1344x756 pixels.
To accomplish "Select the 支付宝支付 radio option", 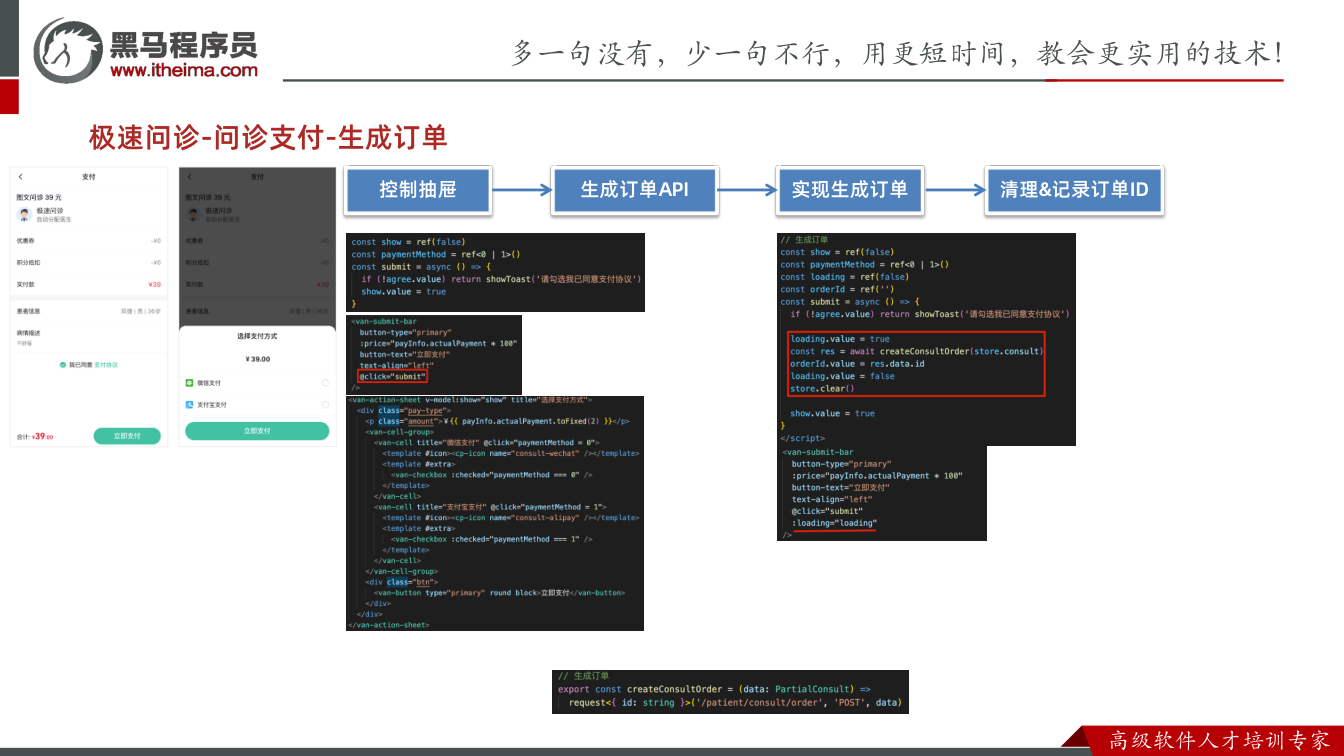I will click(x=325, y=405).
